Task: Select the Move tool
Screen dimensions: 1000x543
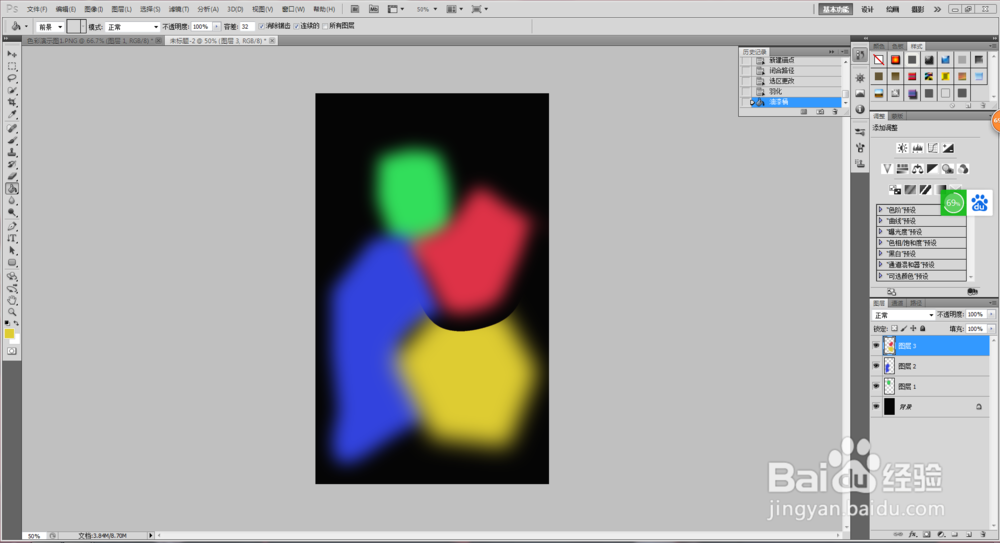Action: point(11,54)
